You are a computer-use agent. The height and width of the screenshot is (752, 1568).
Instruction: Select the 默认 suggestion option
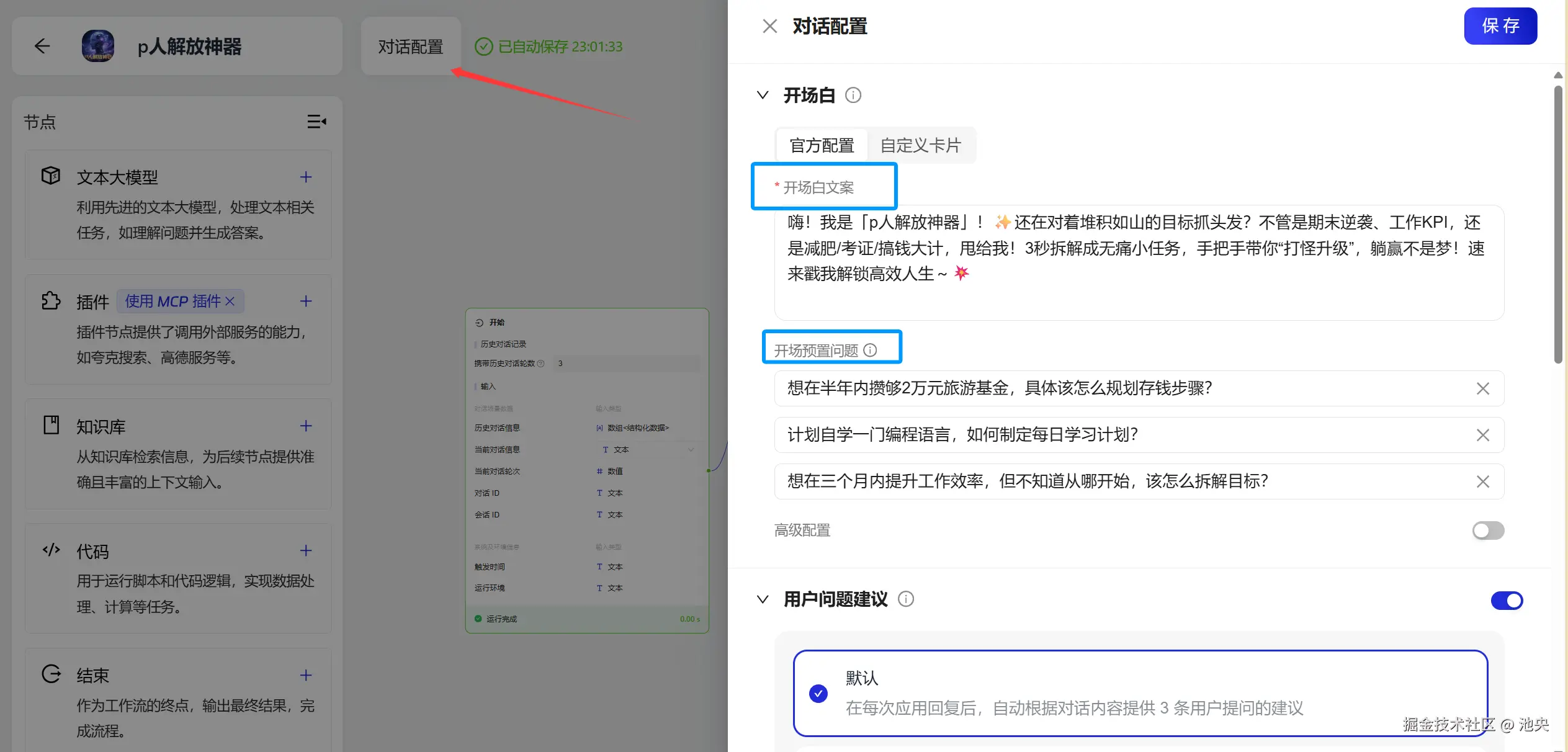[x=818, y=694]
